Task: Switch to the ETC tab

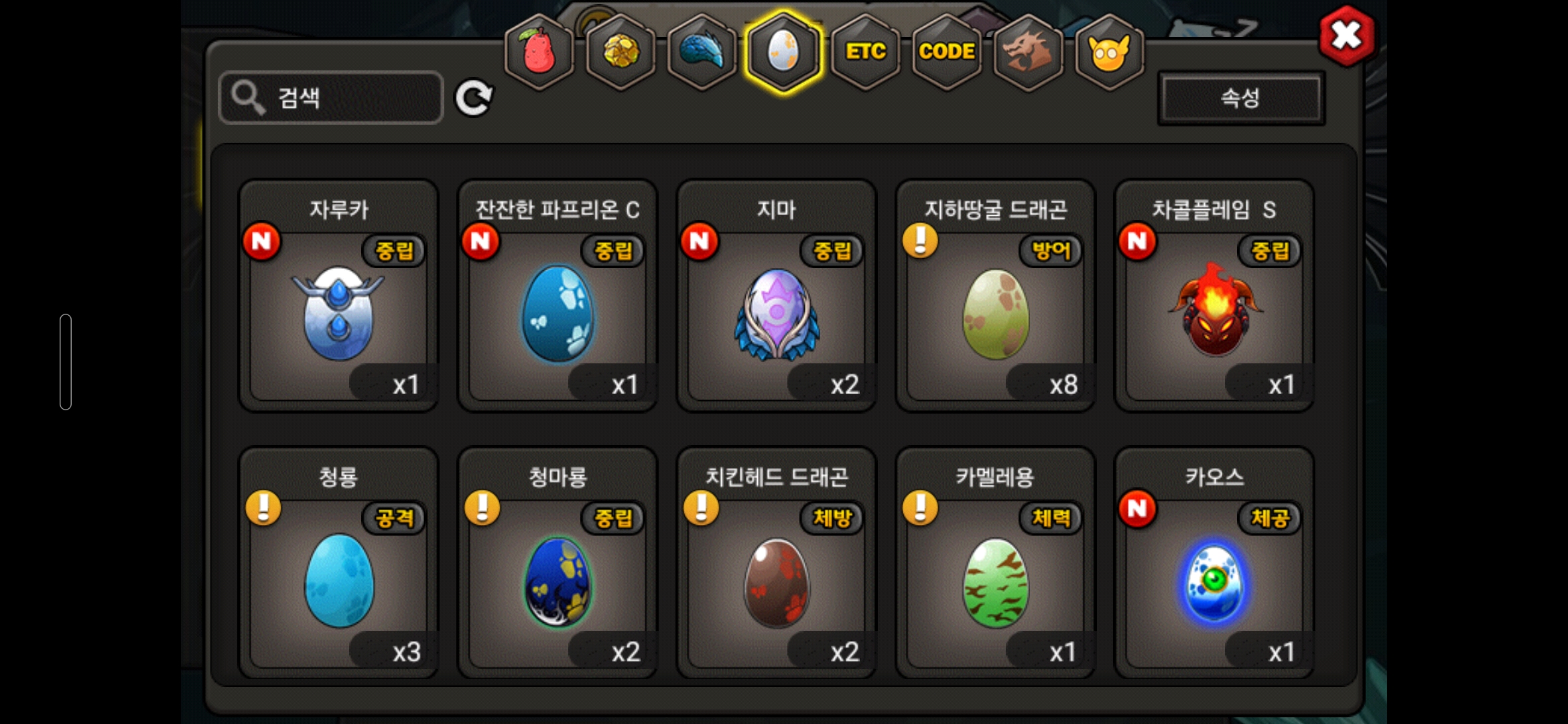Action: click(x=866, y=52)
